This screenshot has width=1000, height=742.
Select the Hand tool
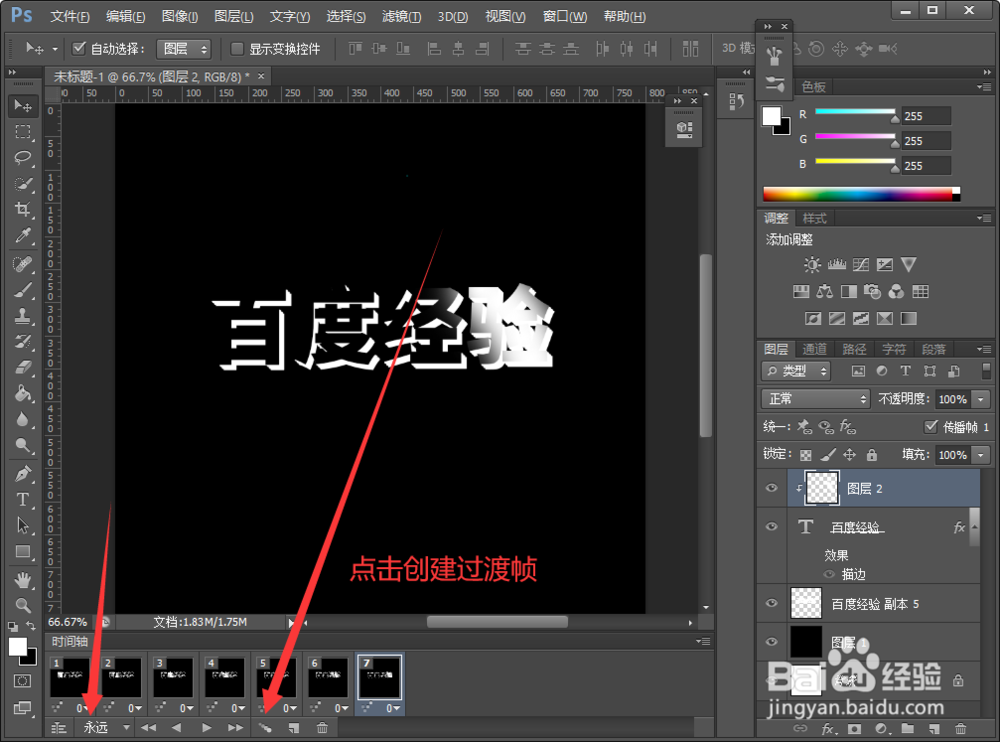pyautogui.click(x=23, y=580)
